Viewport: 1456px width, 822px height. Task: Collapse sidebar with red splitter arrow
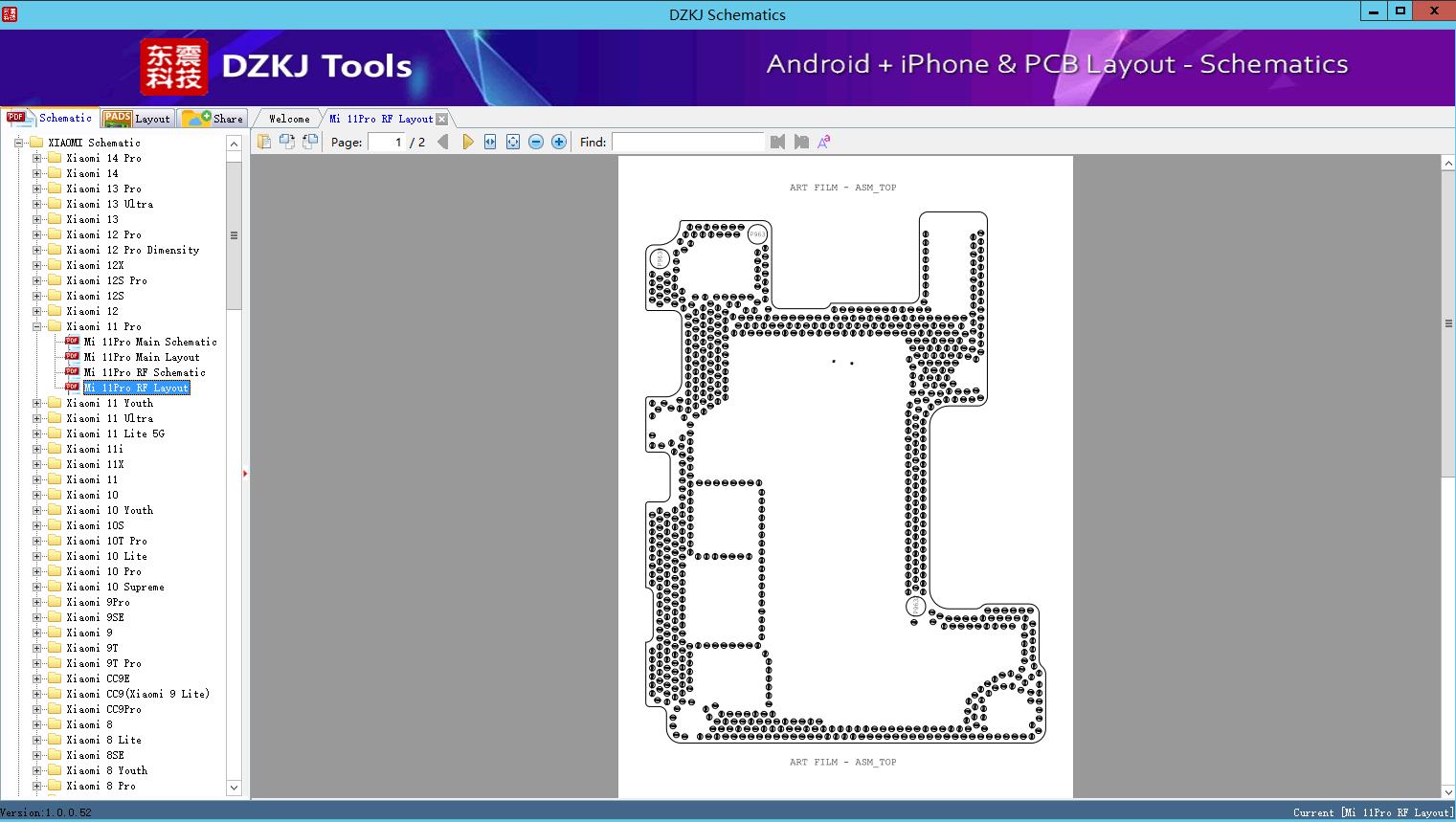245,473
